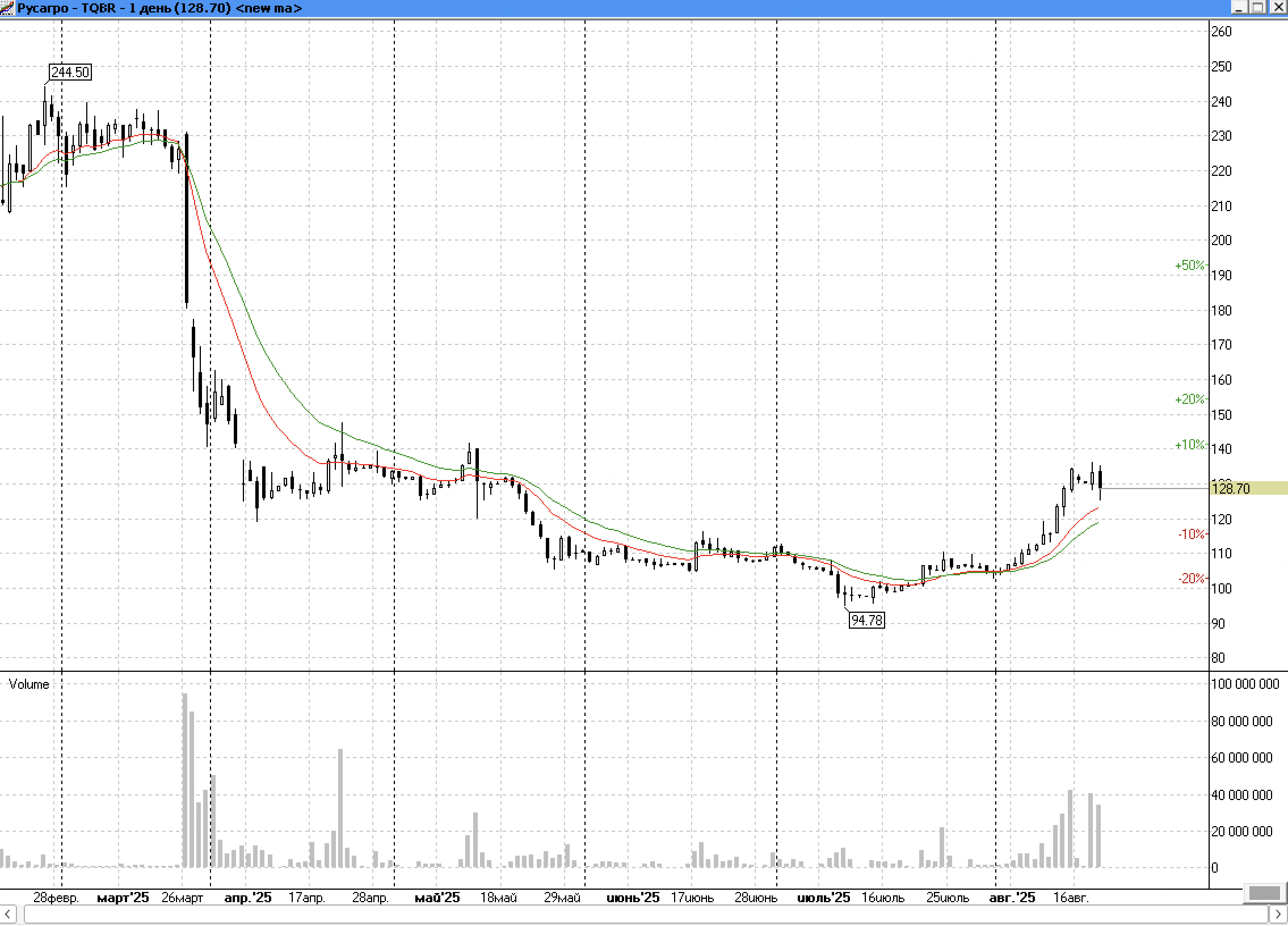Screen dimensions: 1288x926
Task: Maximize the Русагро chart window
Action: pos(1258,7)
